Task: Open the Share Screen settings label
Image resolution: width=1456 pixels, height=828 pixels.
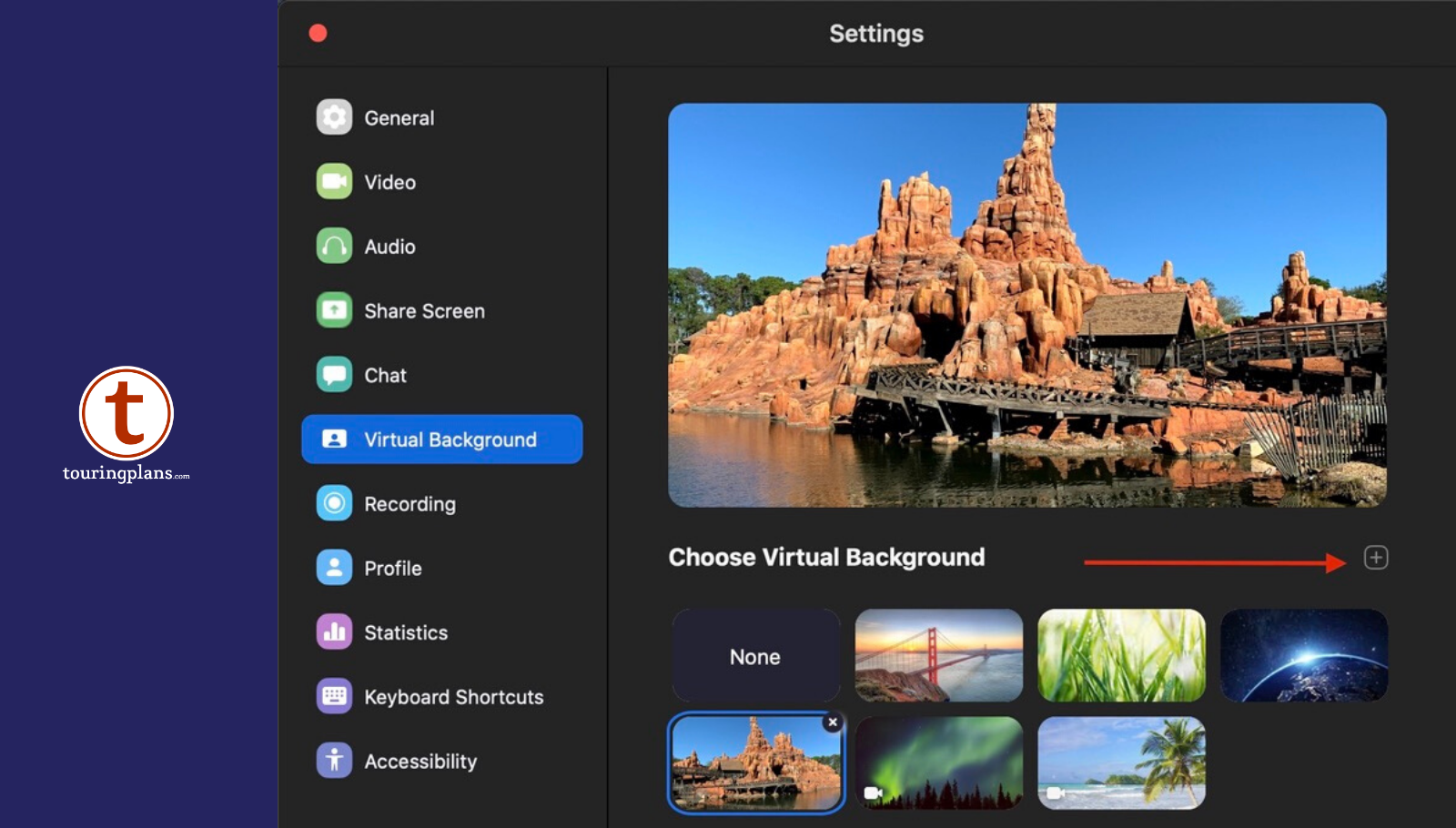Action: tap(425, 311)
